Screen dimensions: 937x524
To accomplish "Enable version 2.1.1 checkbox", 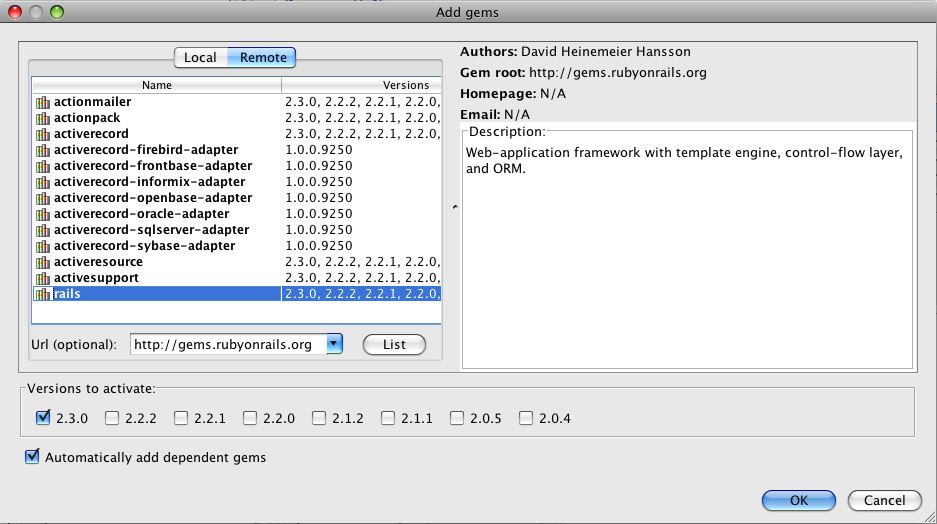I will coord(388,418).
